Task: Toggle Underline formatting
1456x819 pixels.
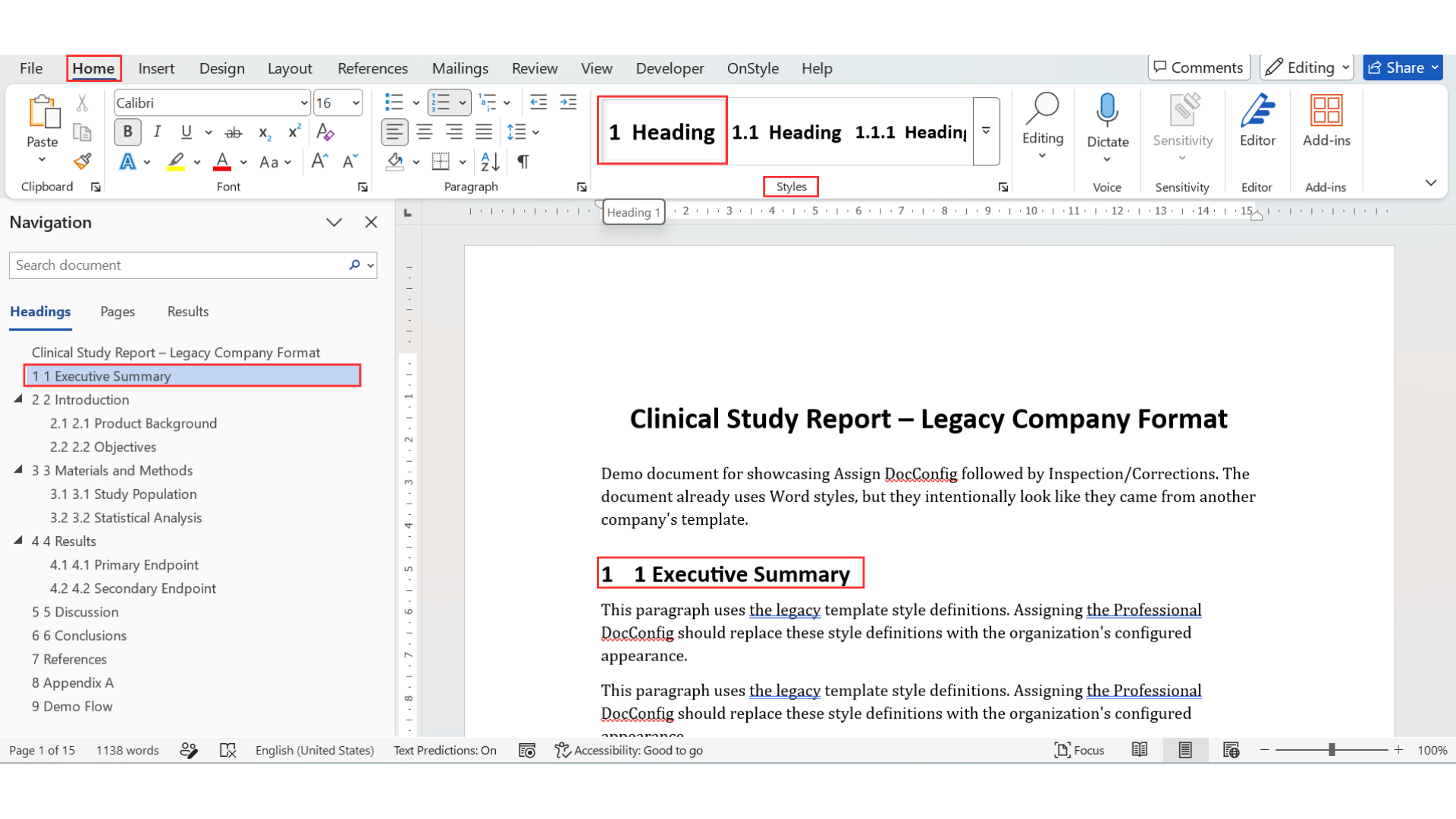Action: click(187, 133)
